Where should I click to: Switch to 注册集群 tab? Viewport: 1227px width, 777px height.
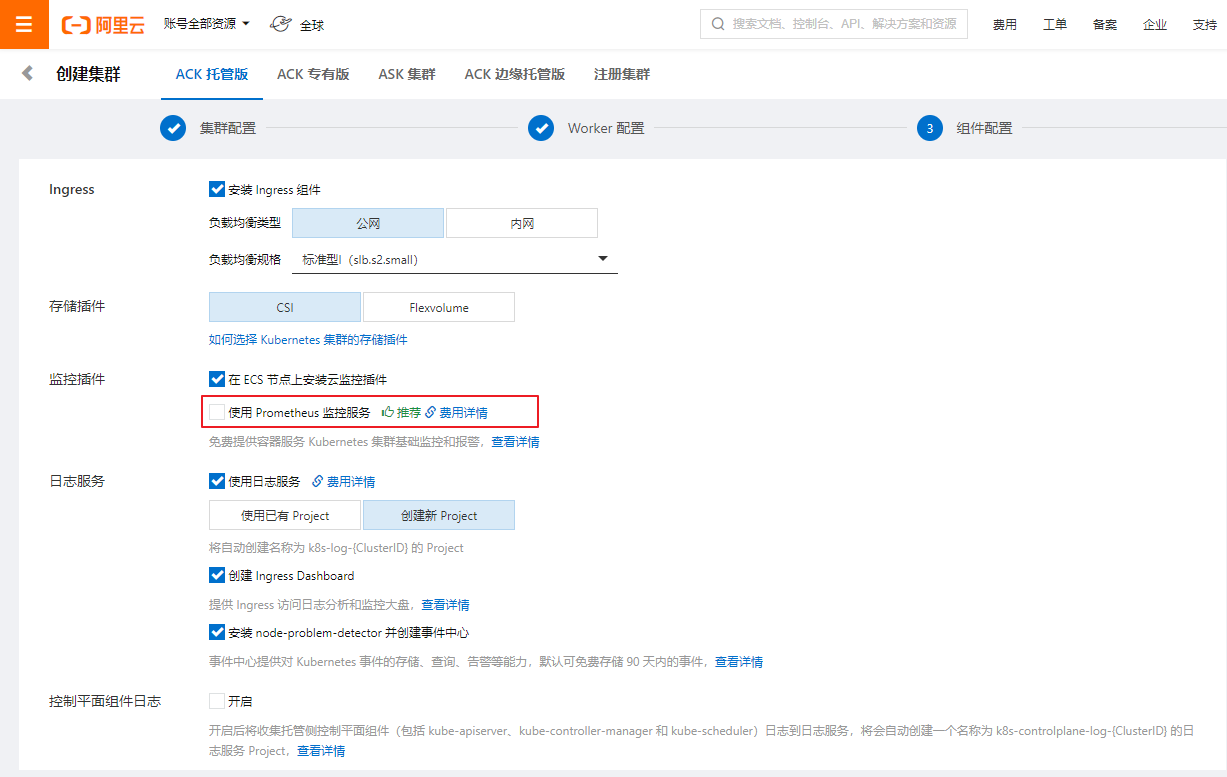tap(622, 74)
